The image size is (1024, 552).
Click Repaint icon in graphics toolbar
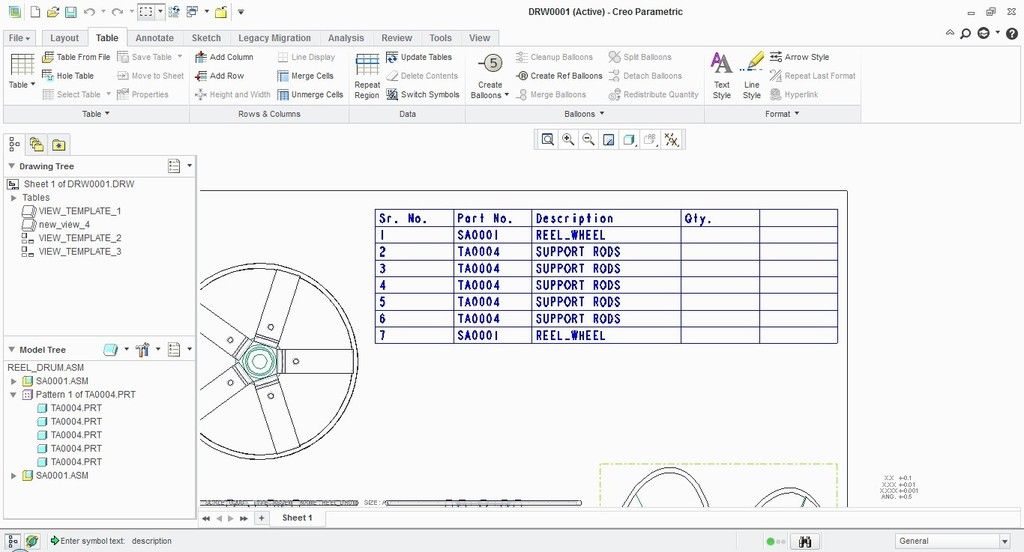tap(609, 139)
